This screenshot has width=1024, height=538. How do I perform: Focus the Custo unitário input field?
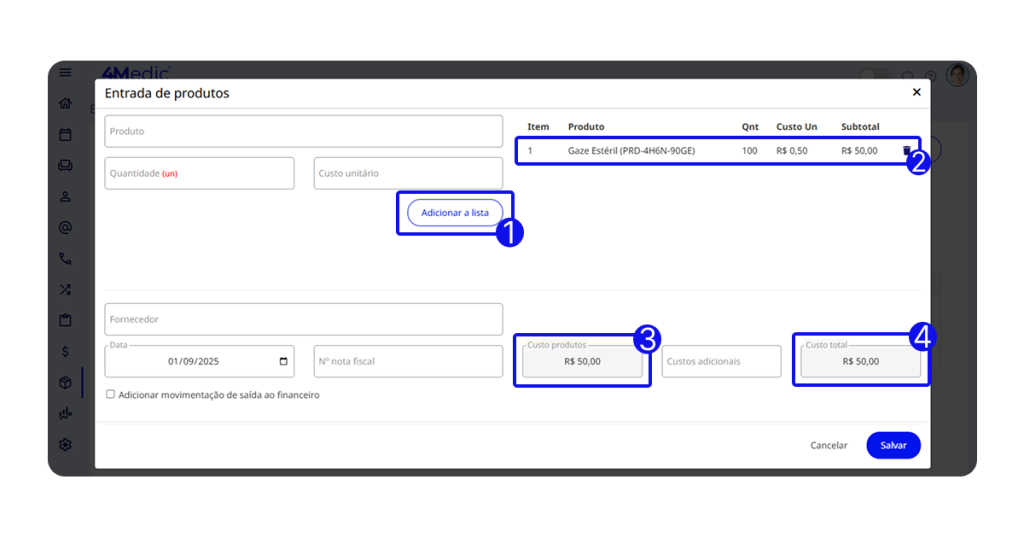[x=408, y=173]
